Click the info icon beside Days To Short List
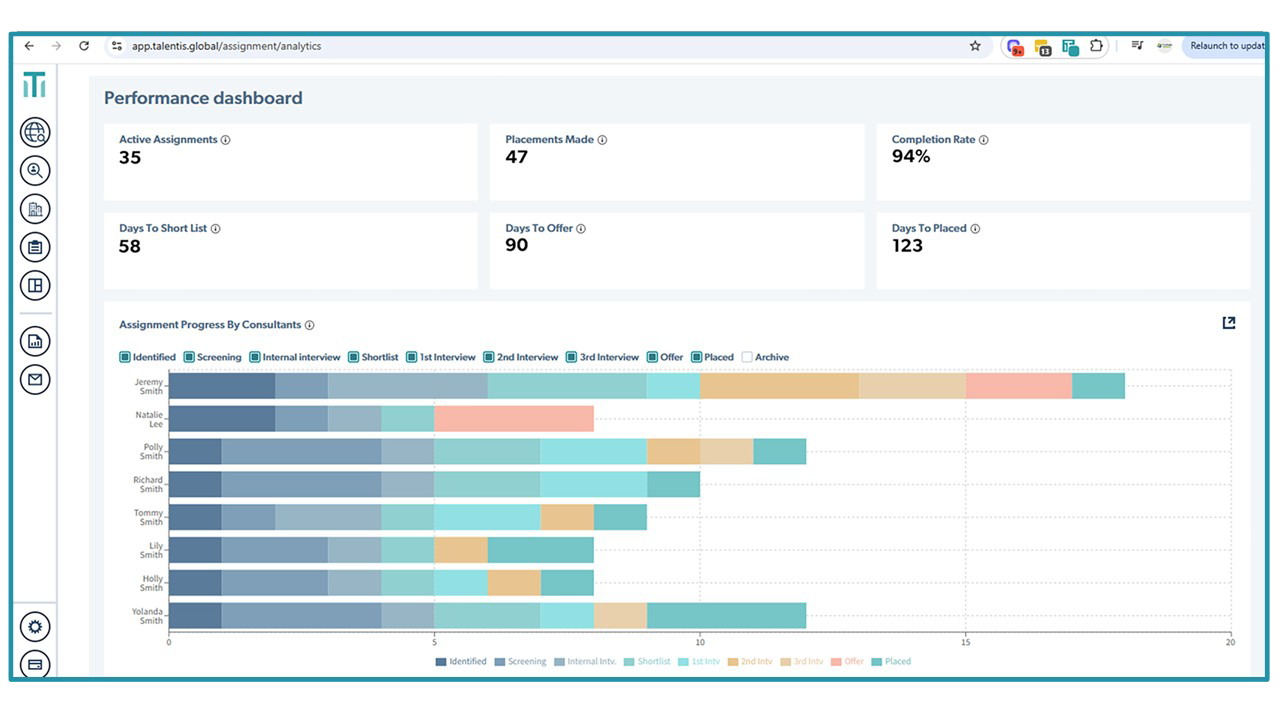Screen dimensions: 1280x720 tap(215, 229)
